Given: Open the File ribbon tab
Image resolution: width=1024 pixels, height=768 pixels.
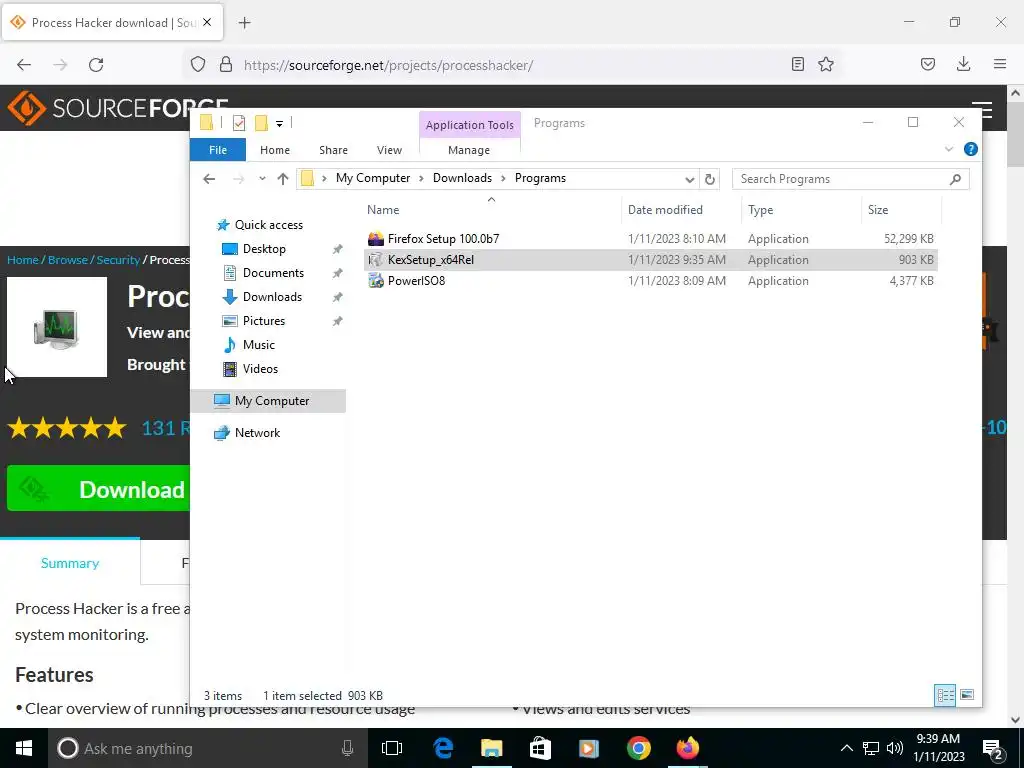Looking at the screenshot, I should point(218,150).
